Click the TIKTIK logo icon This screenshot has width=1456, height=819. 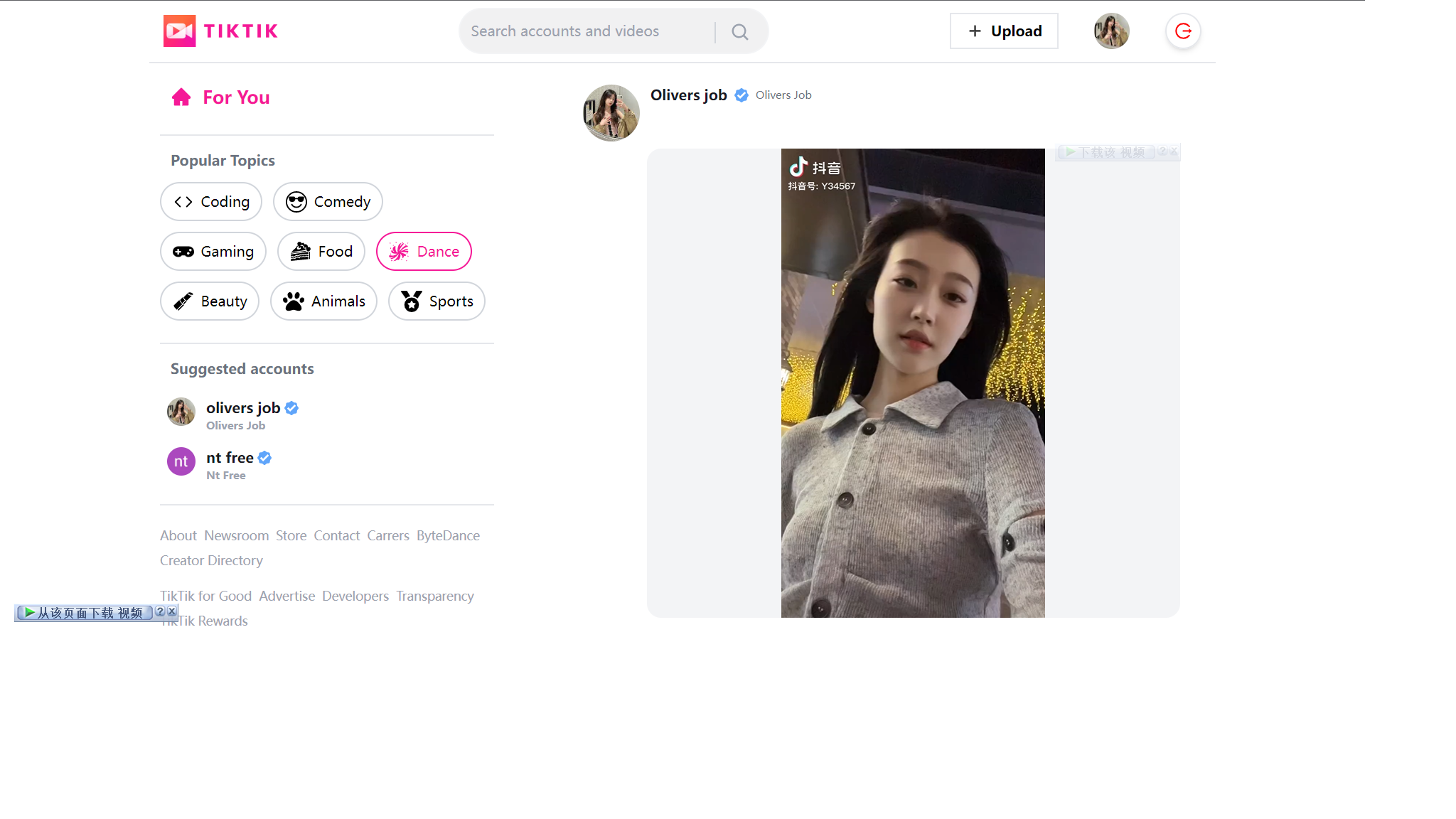(179, 31)
